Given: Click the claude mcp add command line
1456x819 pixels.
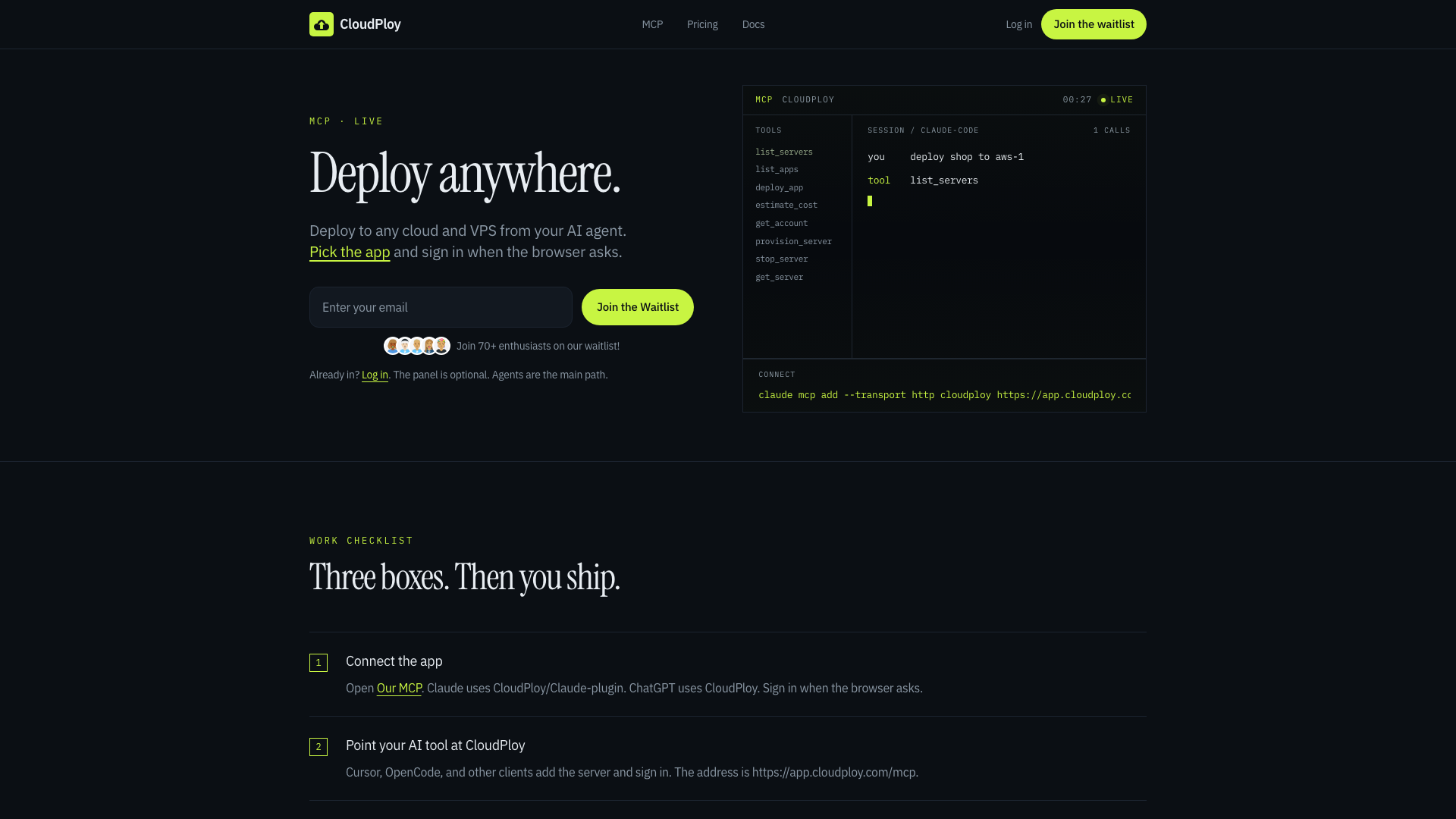Looking at the screenshot, I should click(944, 395).
